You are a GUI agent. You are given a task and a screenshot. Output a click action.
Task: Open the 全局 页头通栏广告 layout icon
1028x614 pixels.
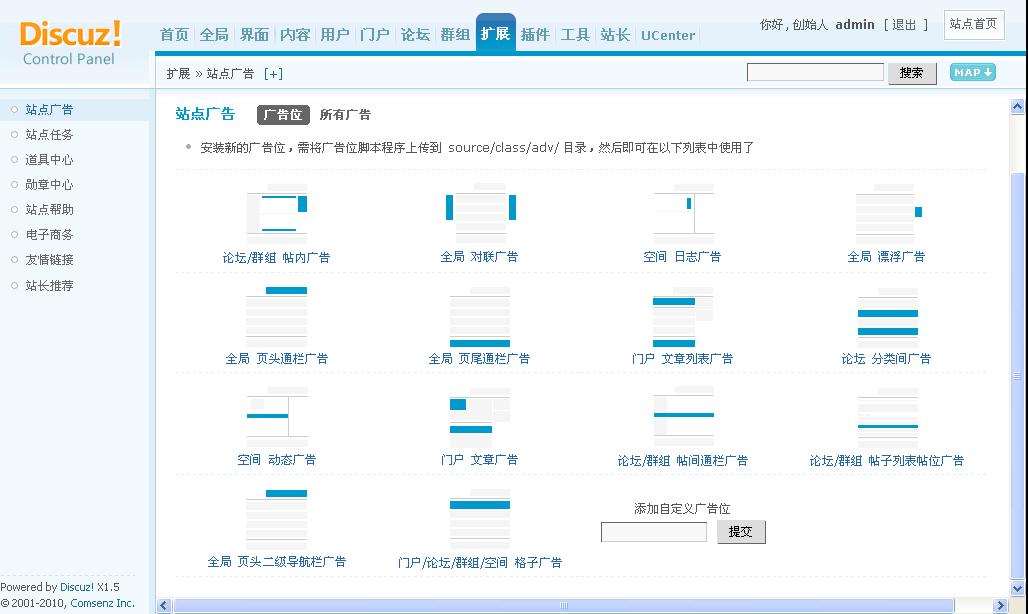tap(277, 317)
